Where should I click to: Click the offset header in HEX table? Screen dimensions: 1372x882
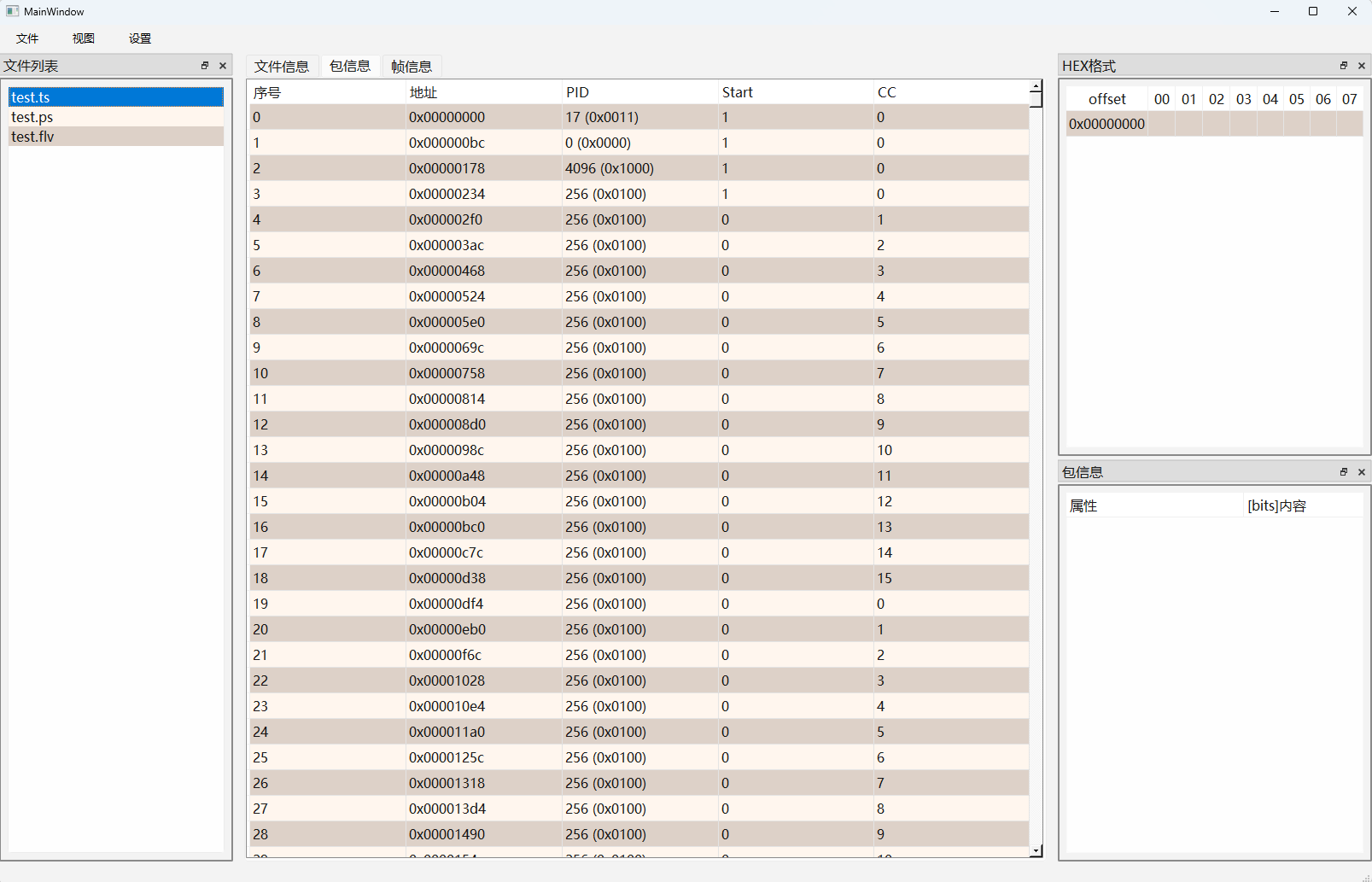click(x=1106, y=99)
